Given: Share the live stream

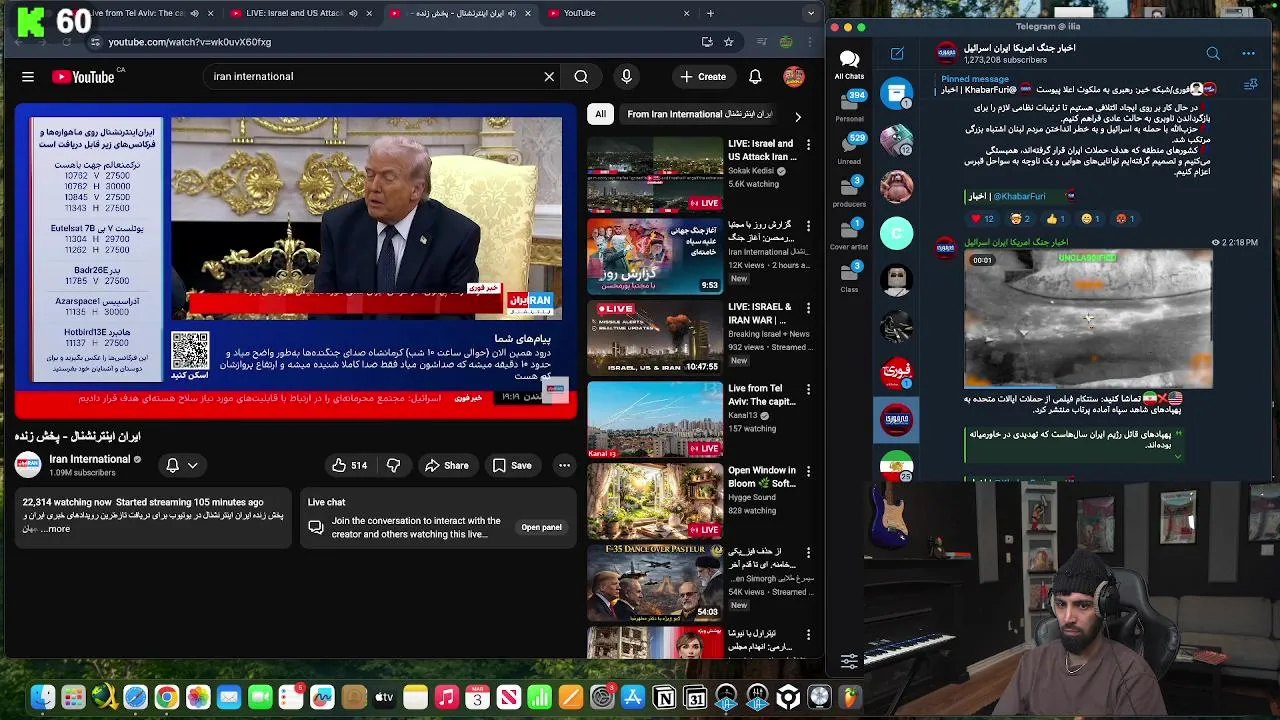Looking at the screenshot, I should tap(446, 465).
